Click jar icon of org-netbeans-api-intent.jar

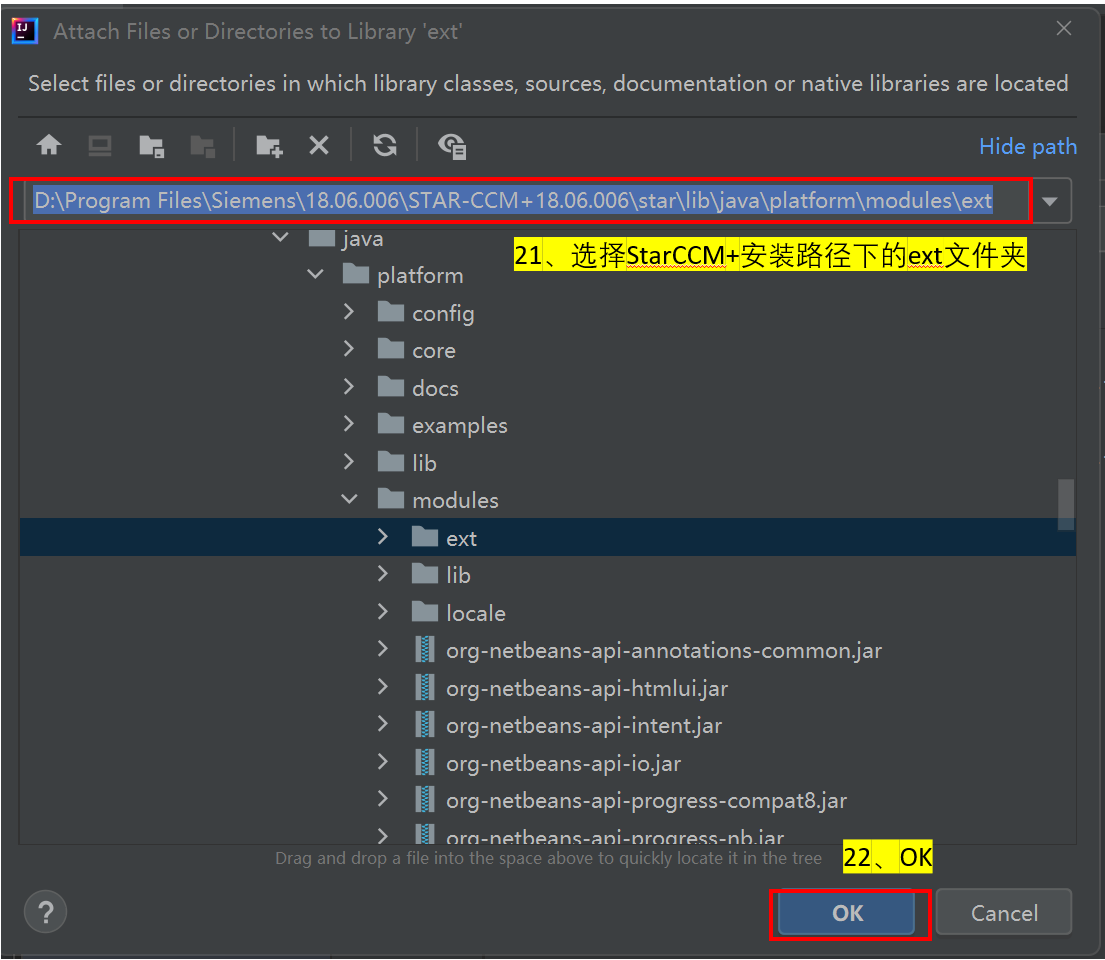[424, 725]
